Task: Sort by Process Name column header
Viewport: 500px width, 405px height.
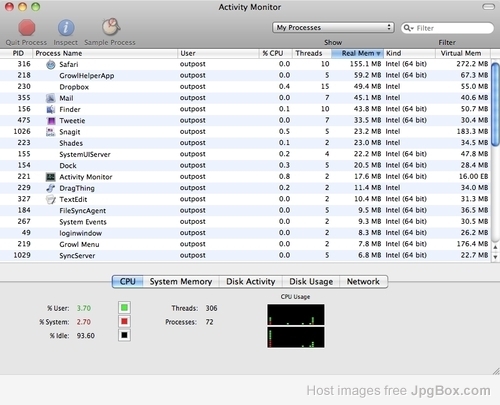Action: coord(105,53)
